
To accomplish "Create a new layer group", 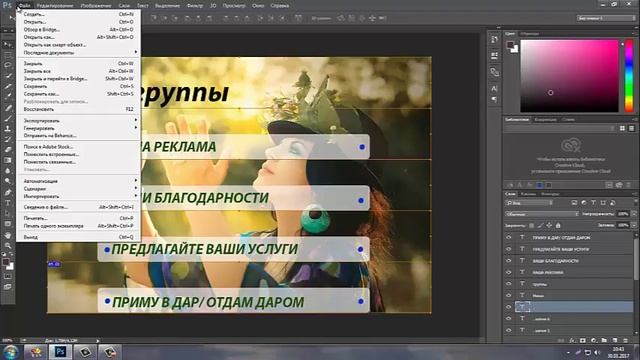I will pos(604,340).
